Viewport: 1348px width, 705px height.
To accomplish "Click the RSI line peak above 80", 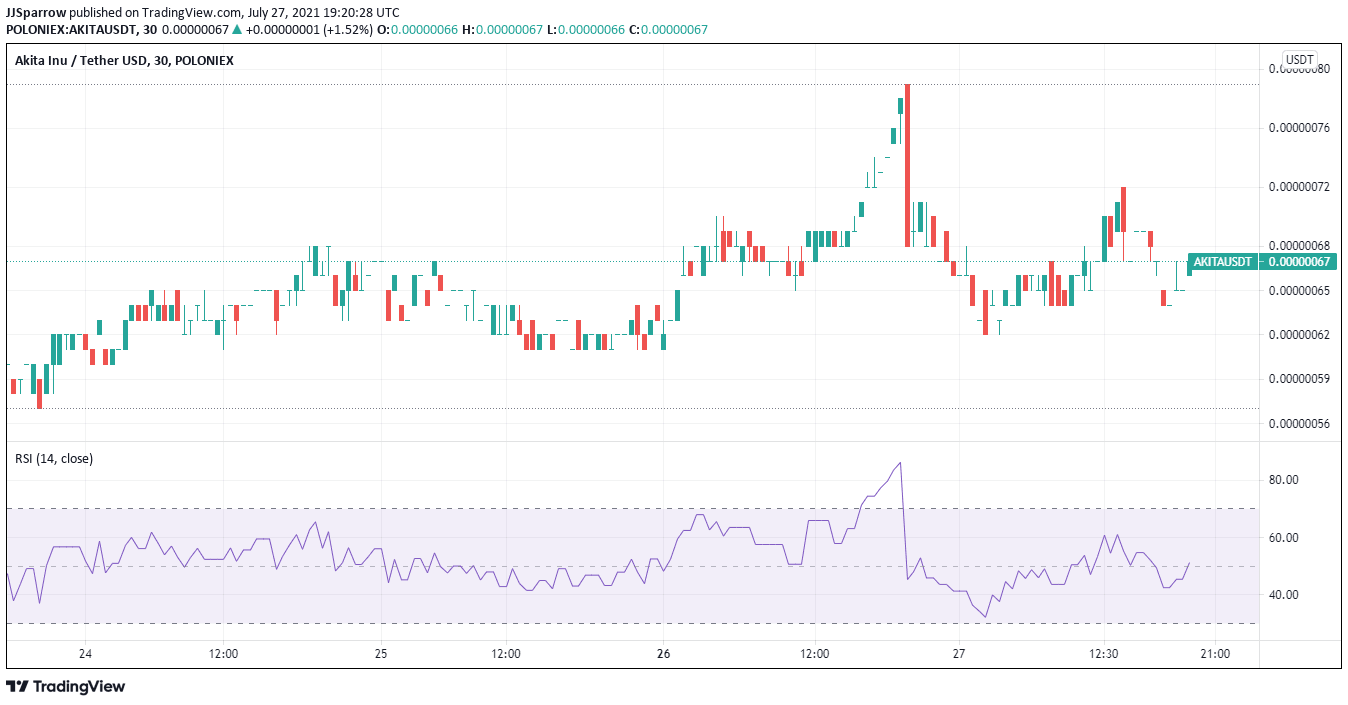I will [x=901, y=463].
